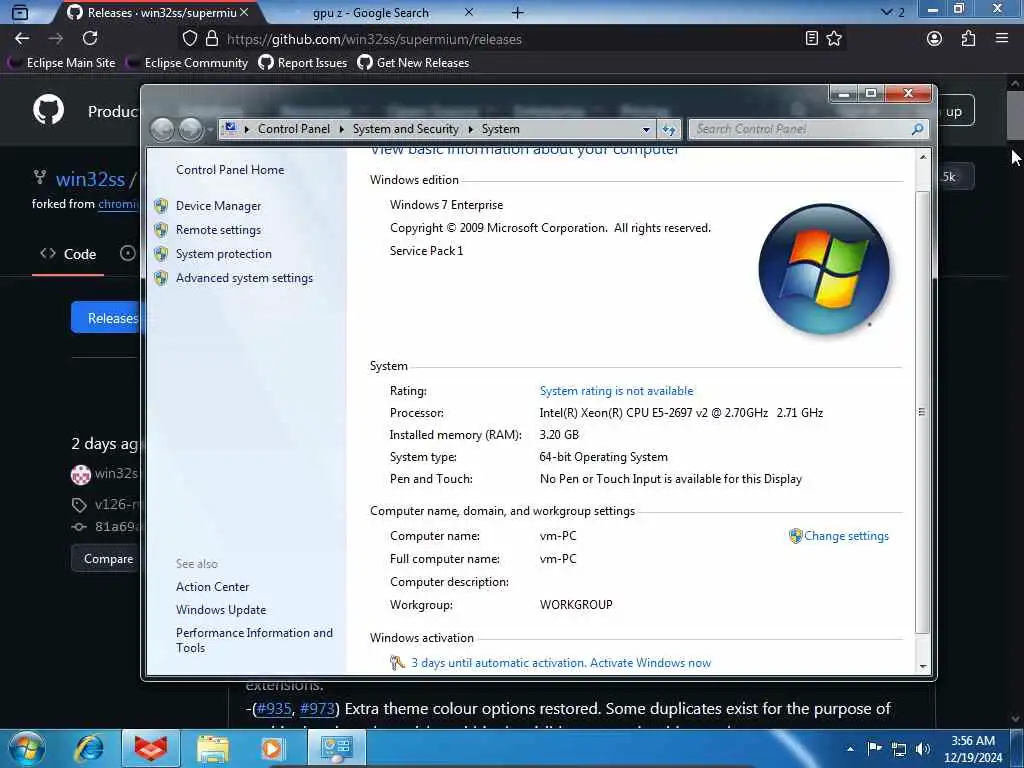Select System breadcrumb item
Image resolution: width=1024 pixels, height=768 pixels.
click(x=501, y=129)
